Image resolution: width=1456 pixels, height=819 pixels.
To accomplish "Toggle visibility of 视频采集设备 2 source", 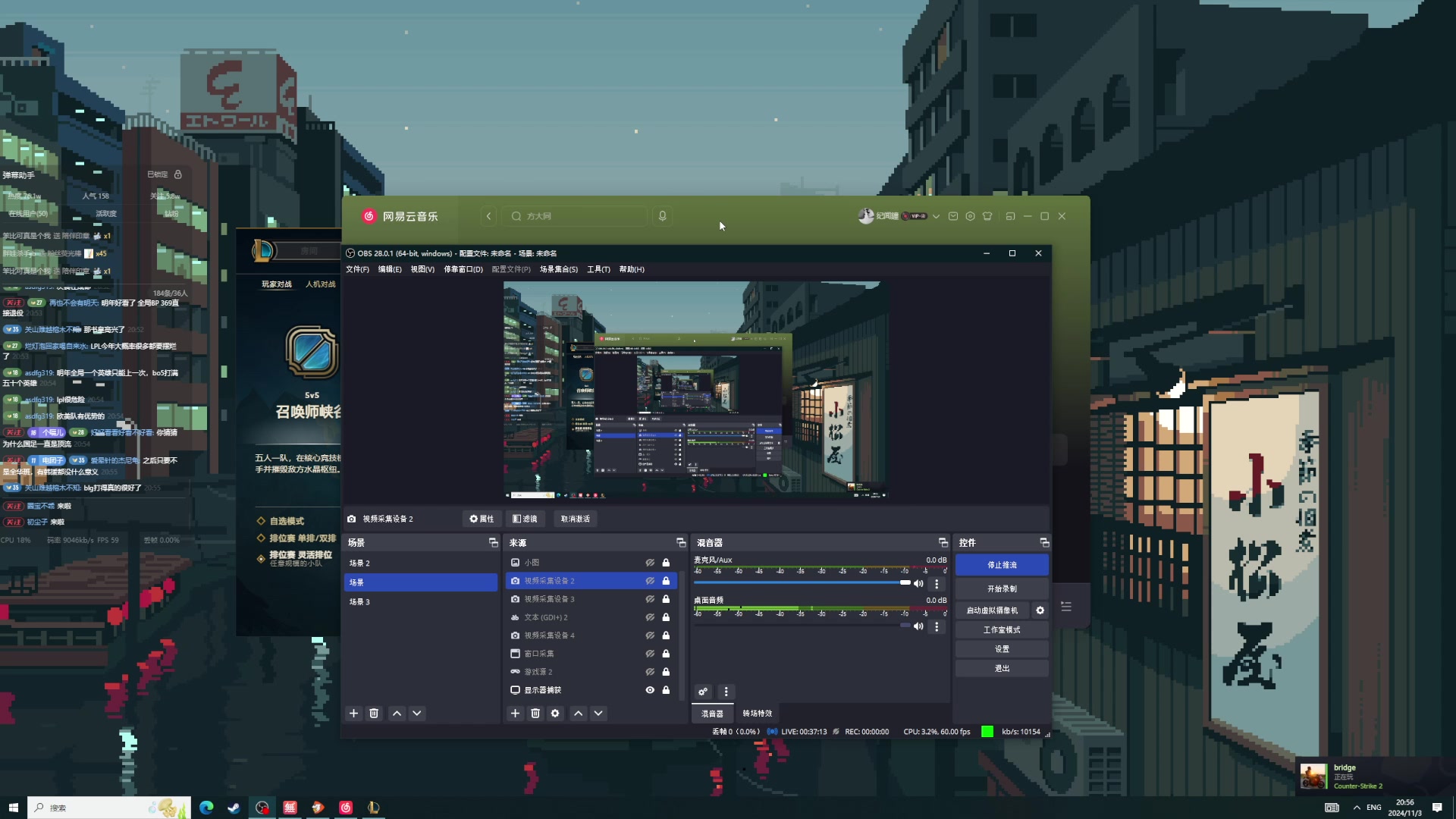I will (650, 581).
